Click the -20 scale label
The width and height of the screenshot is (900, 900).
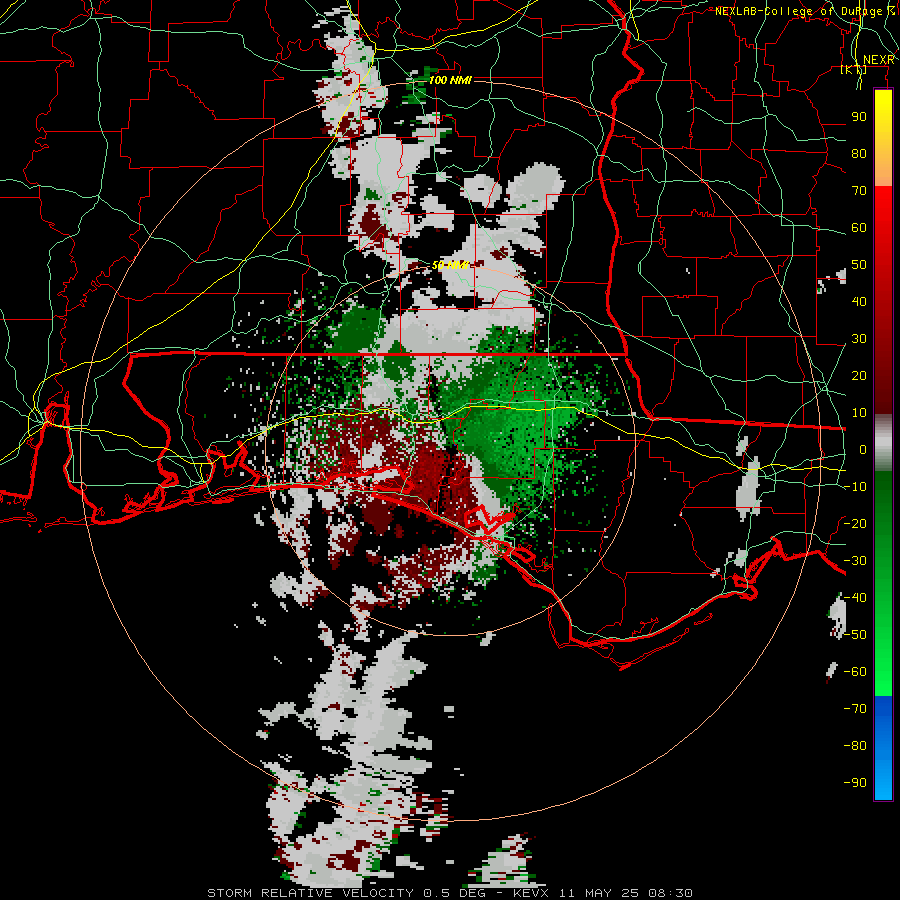(855, 523)
